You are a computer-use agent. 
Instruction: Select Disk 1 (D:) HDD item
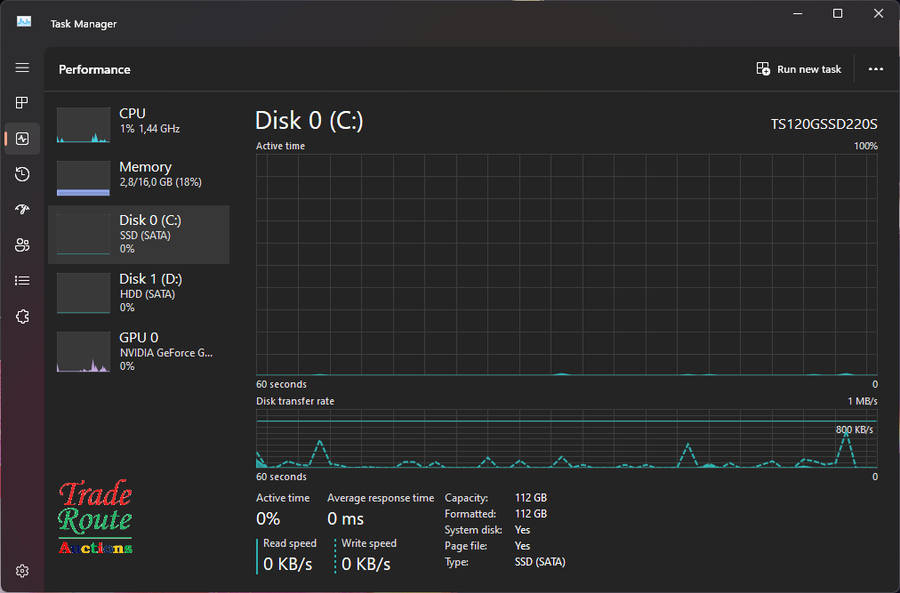pos(139,292)
